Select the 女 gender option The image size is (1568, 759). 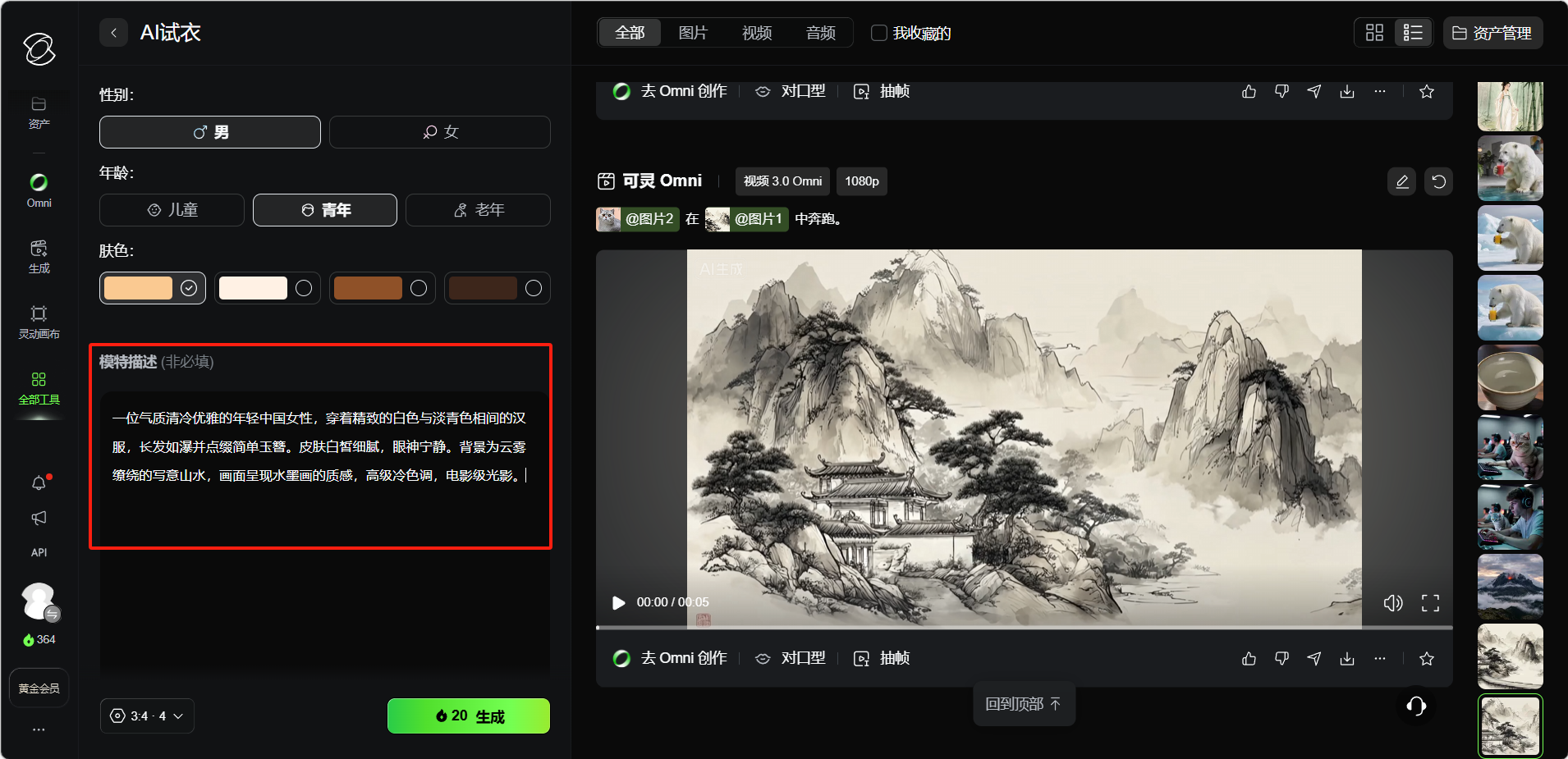440,132
